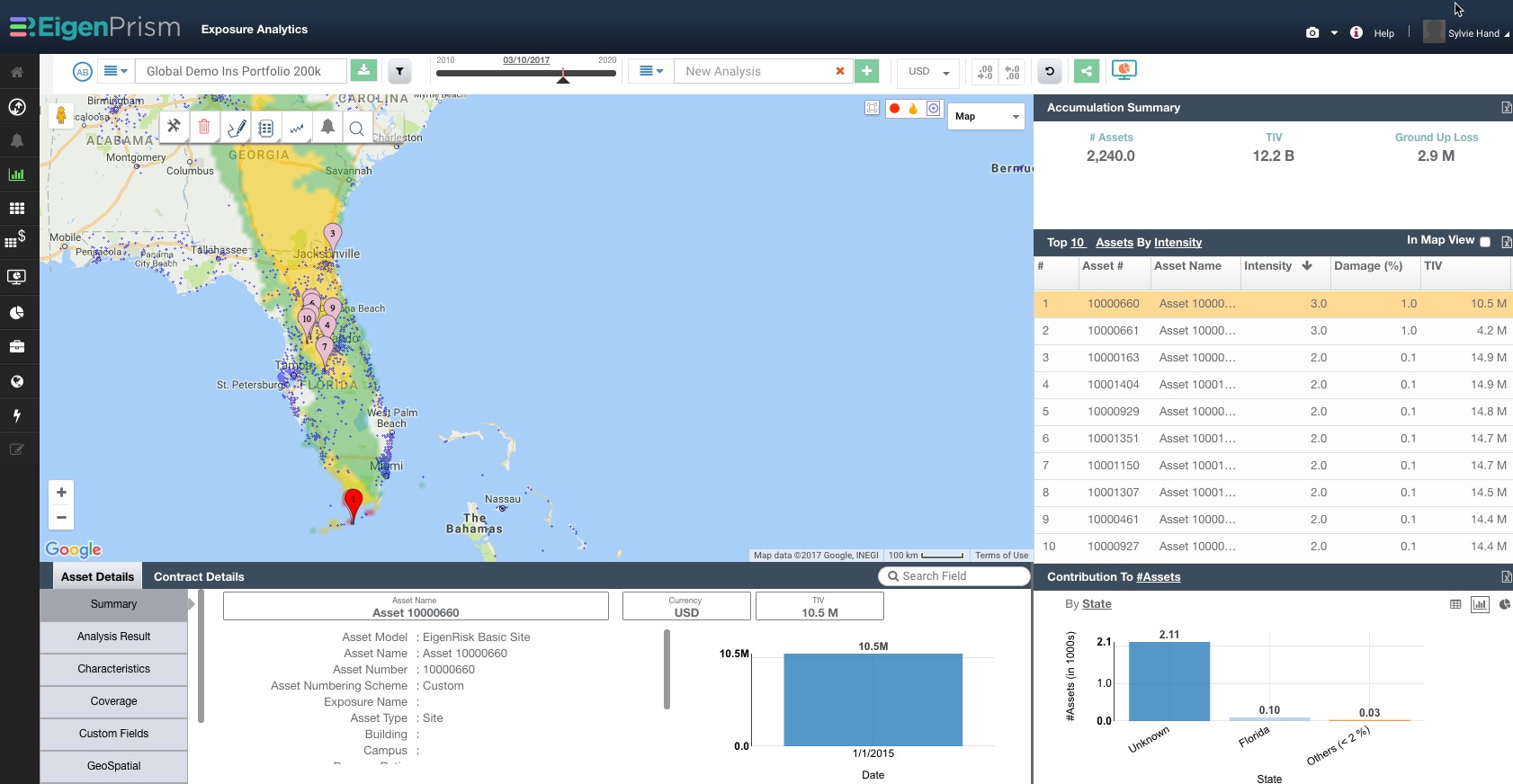The image size is (1513, 784).
Task: Zoom in on the map
Action: click(x=61, y=493)
